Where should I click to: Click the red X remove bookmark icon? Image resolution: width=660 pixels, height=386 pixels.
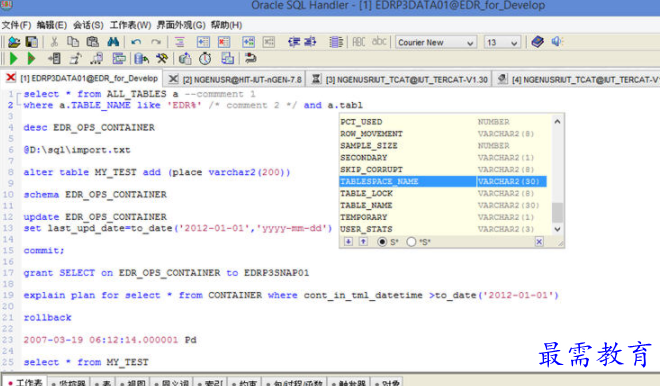pyautogui.click(x=224, y=42)
